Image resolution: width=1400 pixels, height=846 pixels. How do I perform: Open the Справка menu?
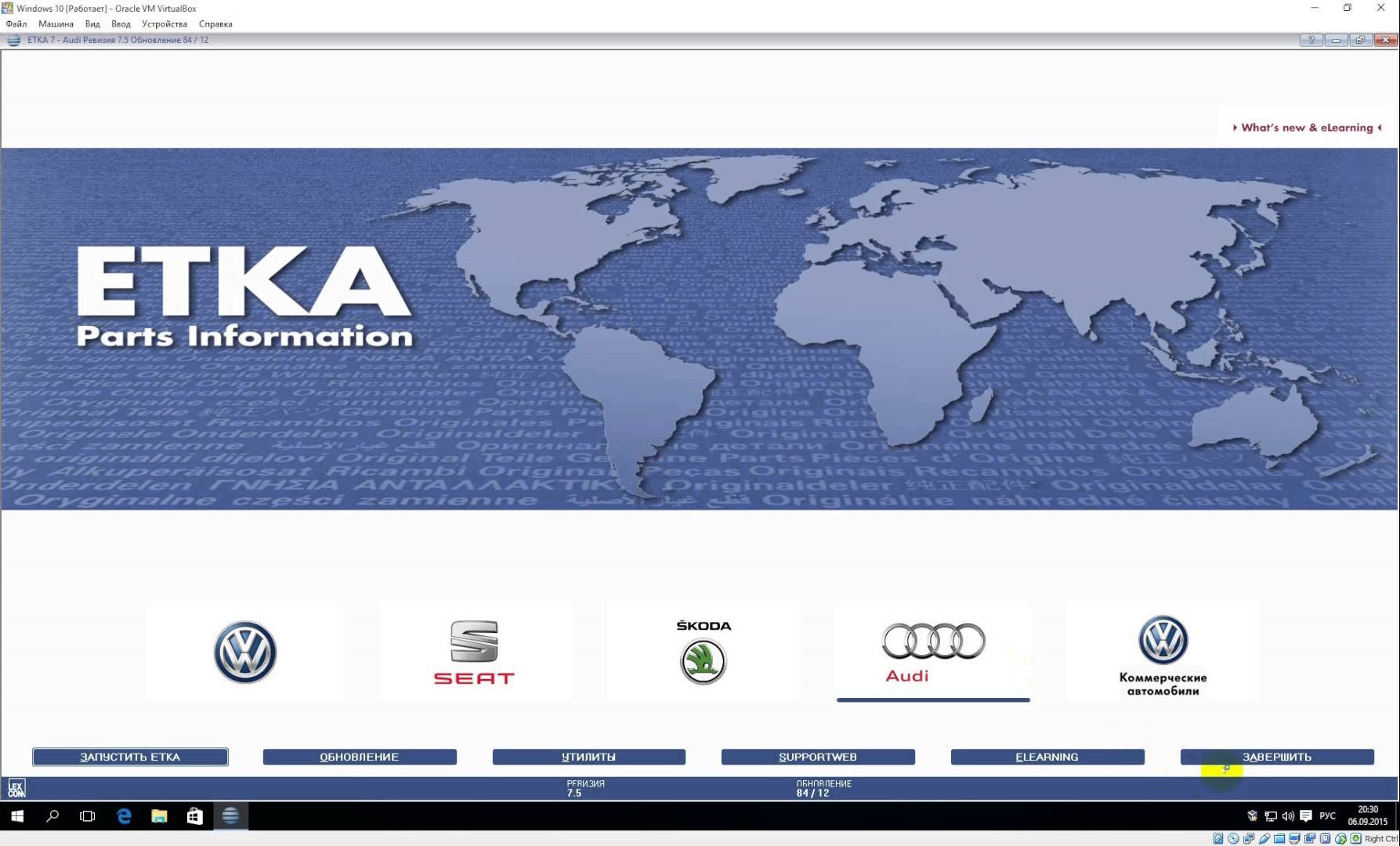(x=215, y=24)
